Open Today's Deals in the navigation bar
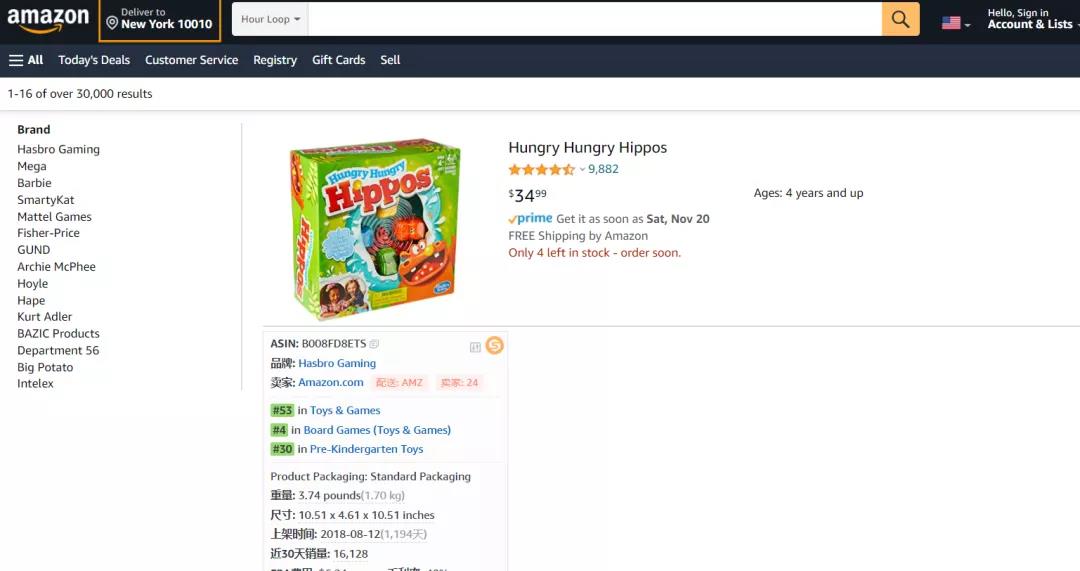Screen dimensions: 1080x571 94,60
